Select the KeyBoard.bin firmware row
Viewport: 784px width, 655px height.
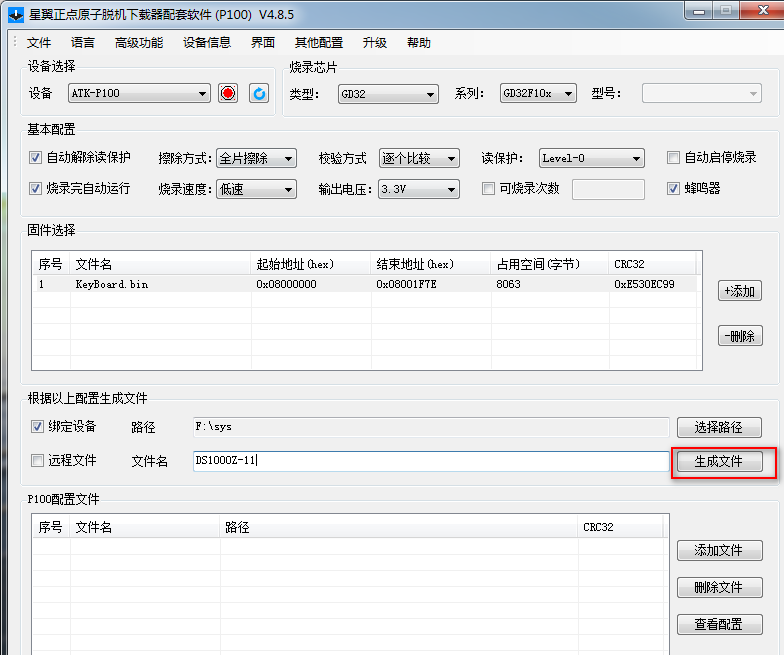[x=365, y=284]
